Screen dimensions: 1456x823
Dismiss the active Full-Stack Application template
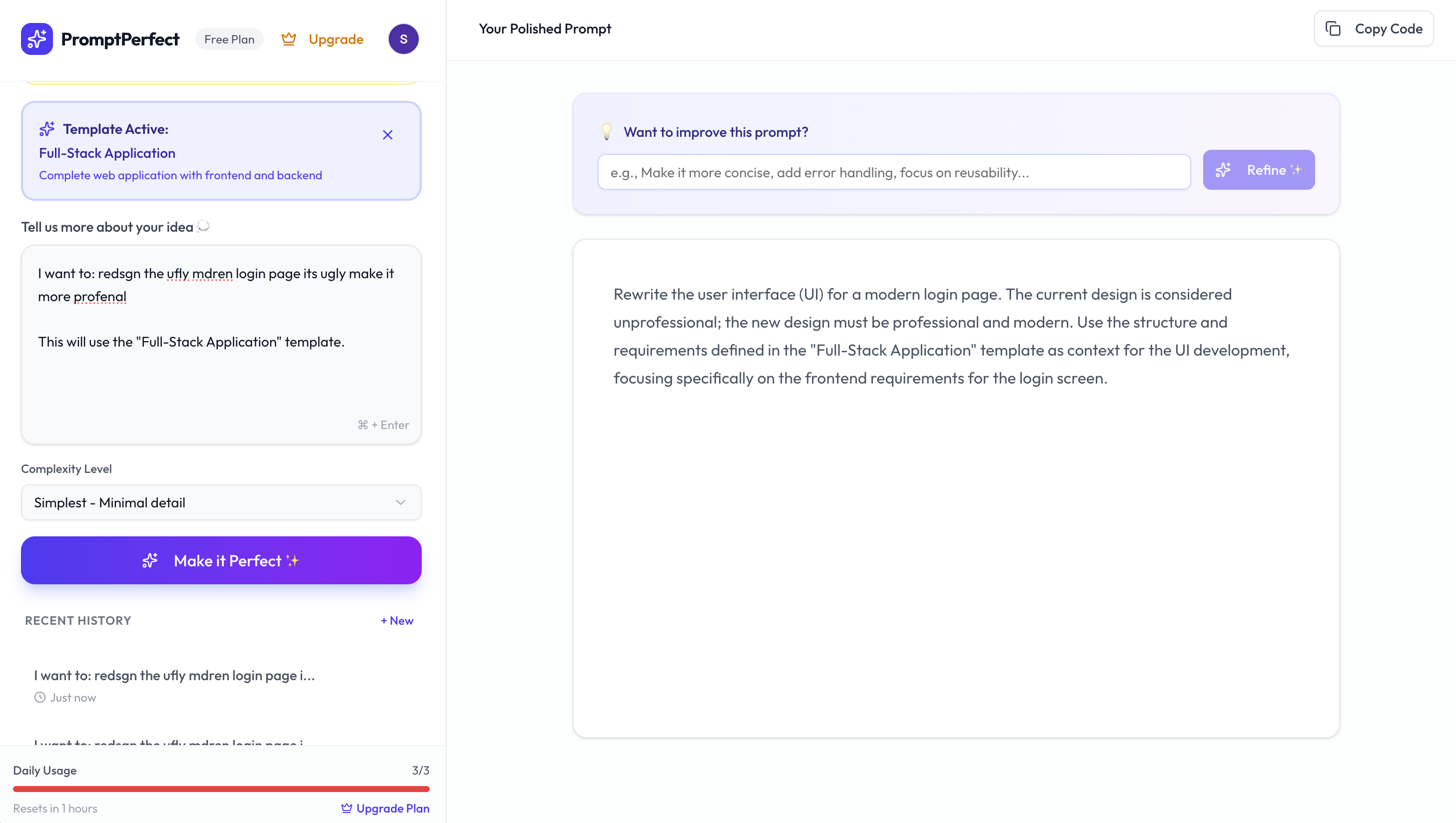point(387,135)
